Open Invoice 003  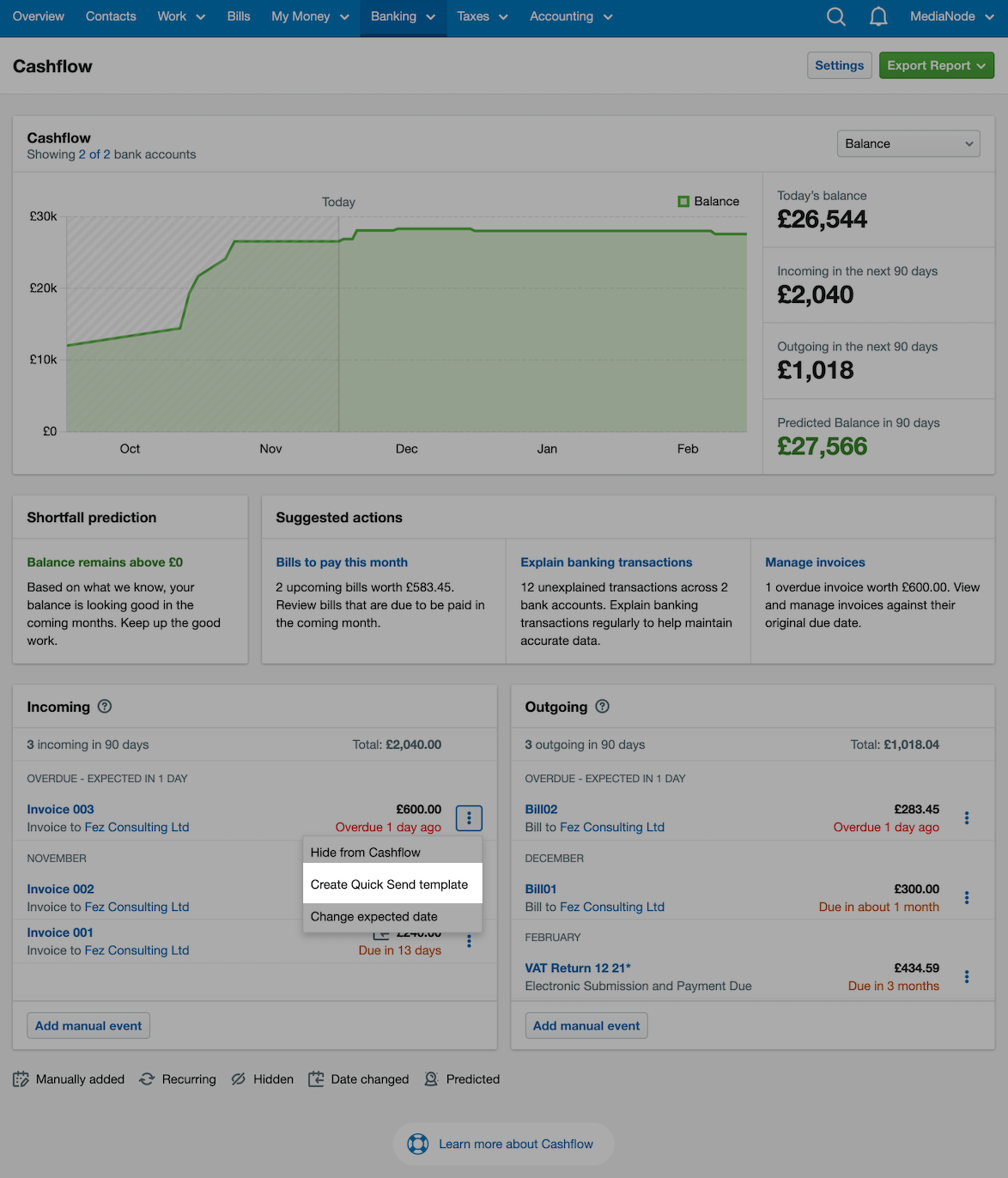pos(60,810)
